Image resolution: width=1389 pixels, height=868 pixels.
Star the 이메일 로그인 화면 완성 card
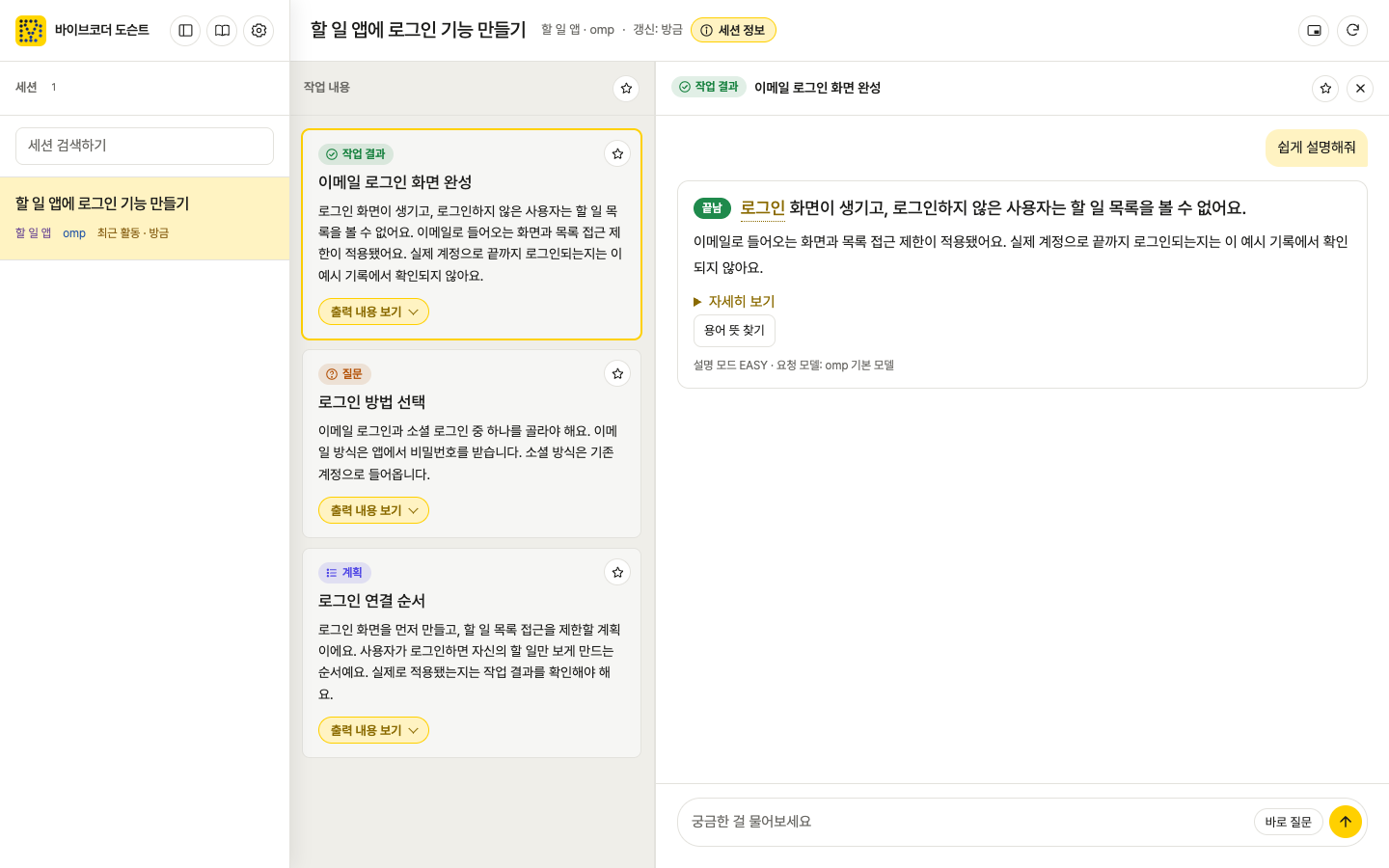pyautogui.click(x=617, y=154)
